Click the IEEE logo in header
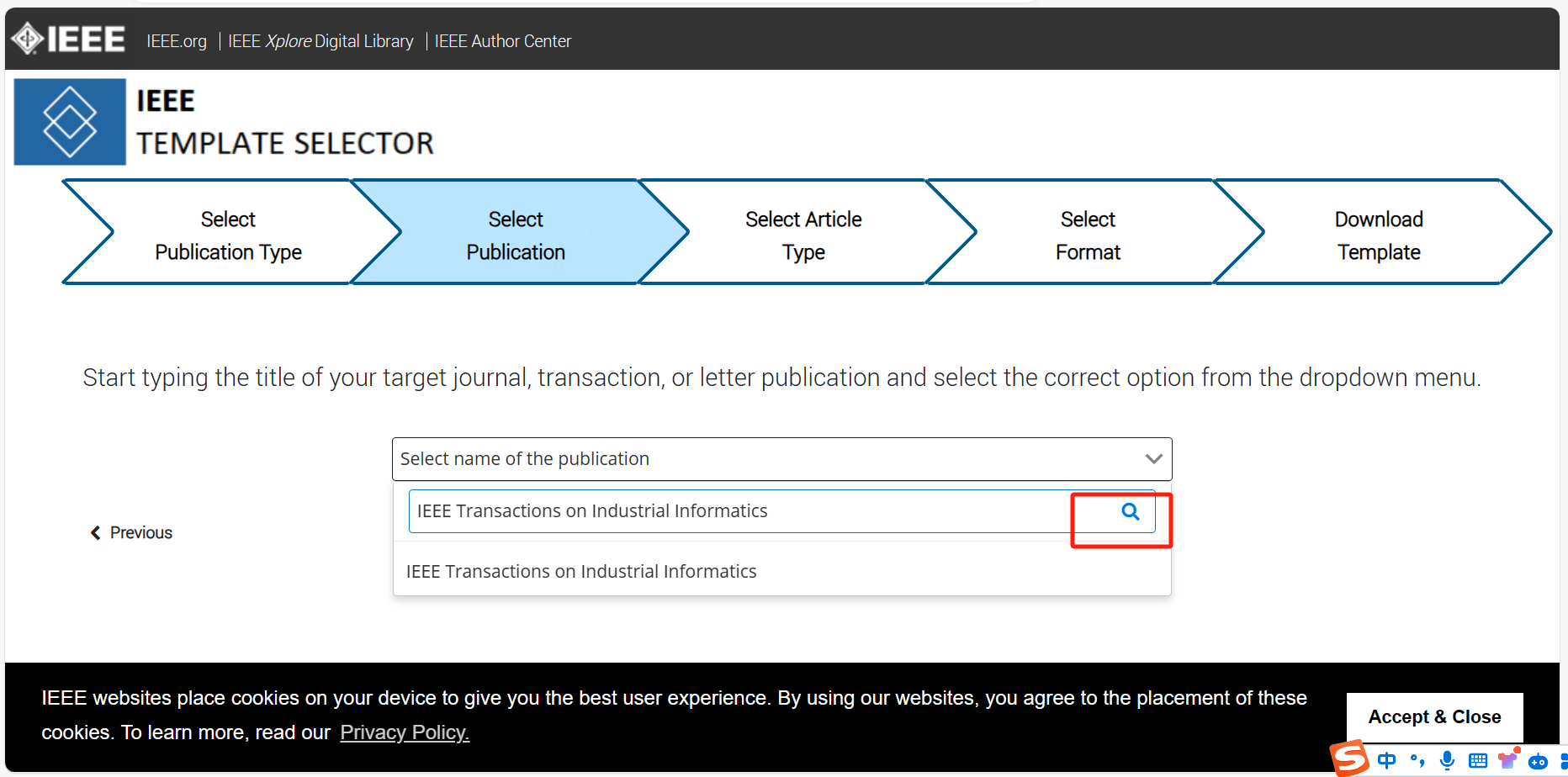1568x777 pixels. point(68,39)
